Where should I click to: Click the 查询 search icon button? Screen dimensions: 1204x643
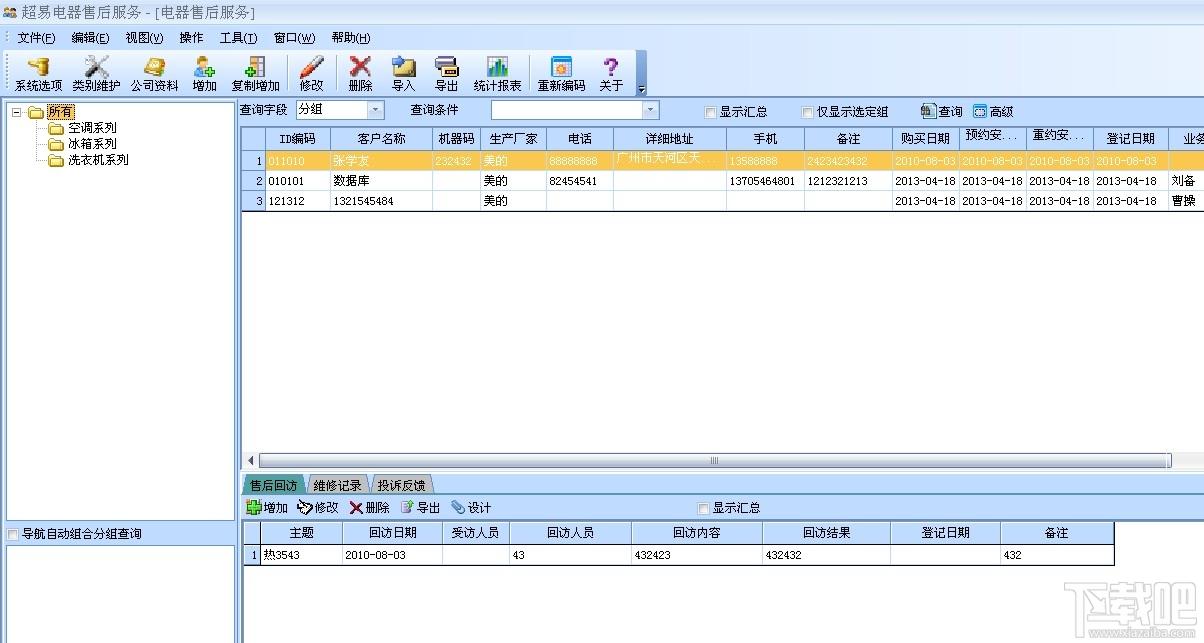point(942,112)
